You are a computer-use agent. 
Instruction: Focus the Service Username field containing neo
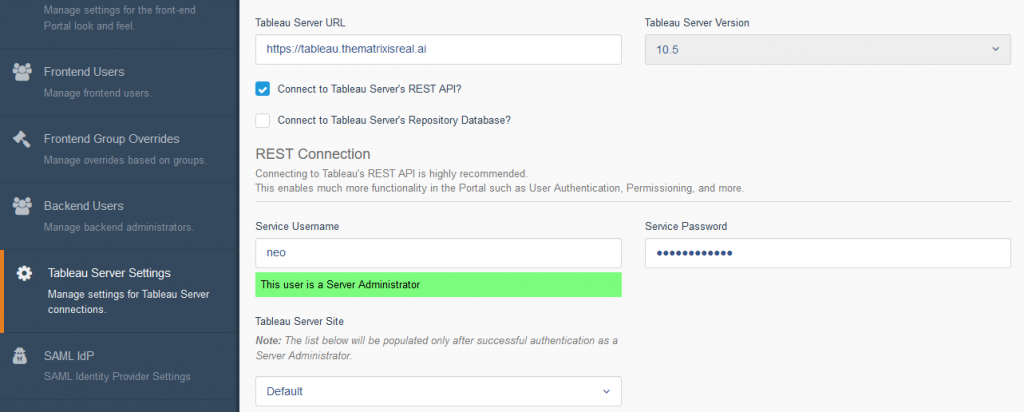pos(438,253)
